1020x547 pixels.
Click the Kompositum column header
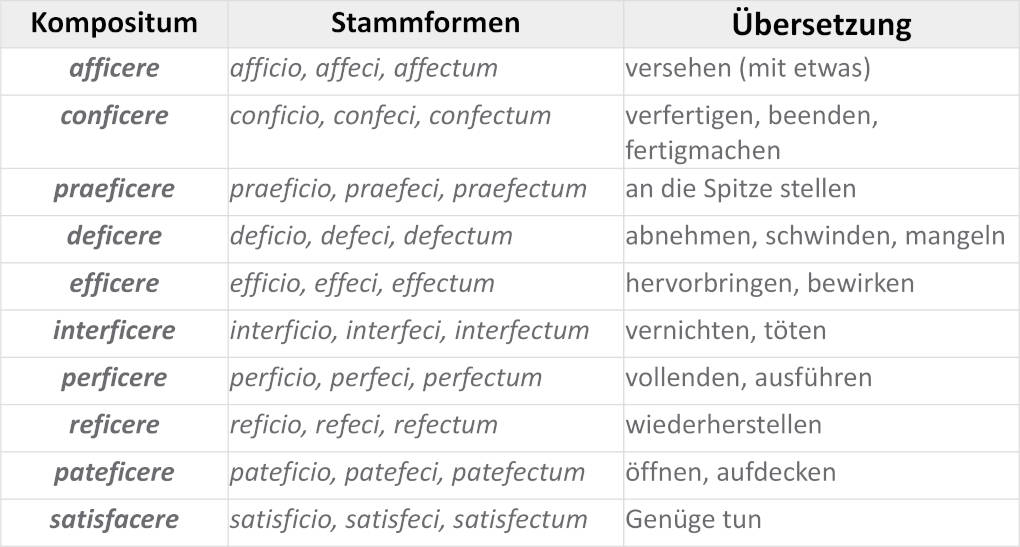pyautogui.click(x=114, y=23)
